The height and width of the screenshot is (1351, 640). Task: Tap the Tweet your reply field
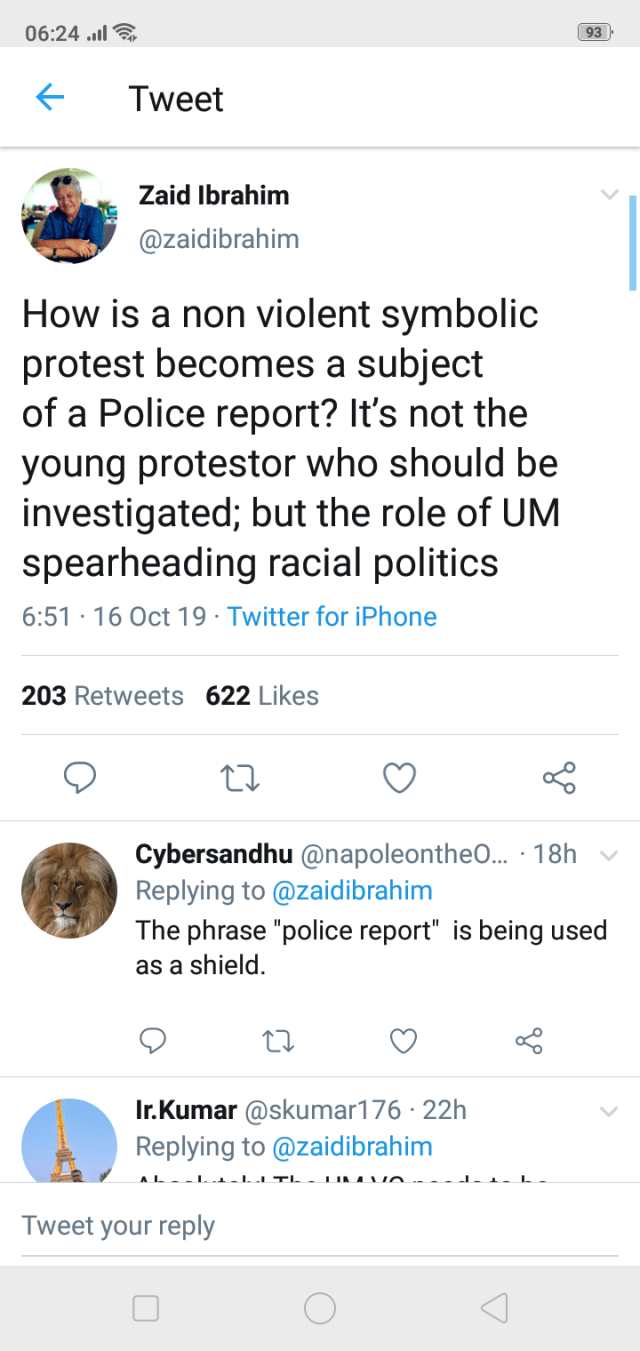point(320,1226)
